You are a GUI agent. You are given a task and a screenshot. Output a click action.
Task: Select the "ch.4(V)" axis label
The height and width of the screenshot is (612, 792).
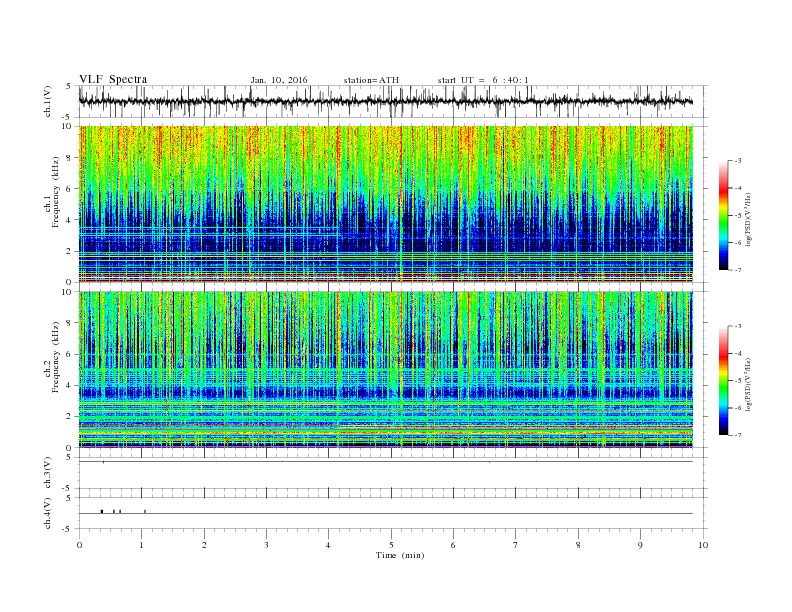pyautogui.click(x=48, y=513)
